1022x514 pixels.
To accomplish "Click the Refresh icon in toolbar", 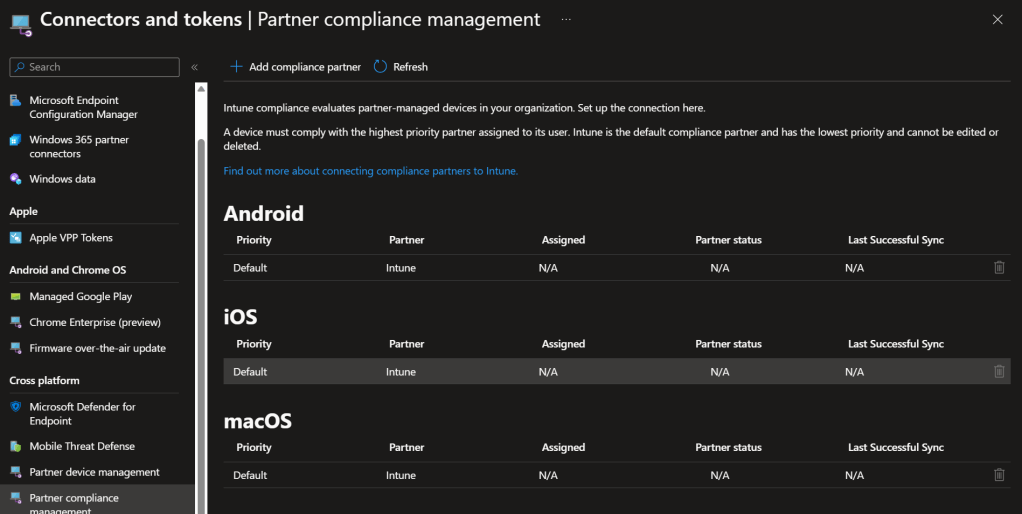I will 380,67.
